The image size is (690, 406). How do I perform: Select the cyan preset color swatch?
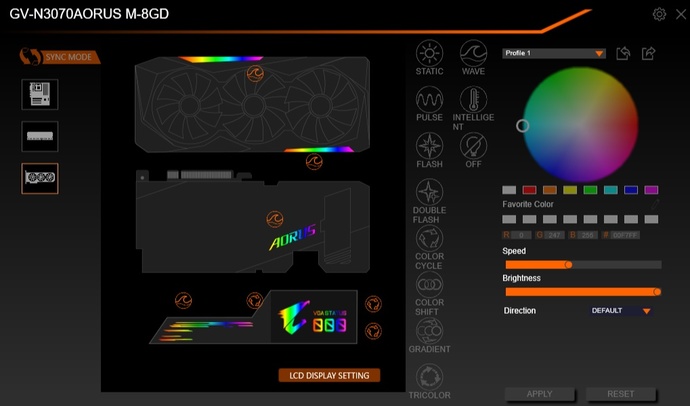(610, 190)
